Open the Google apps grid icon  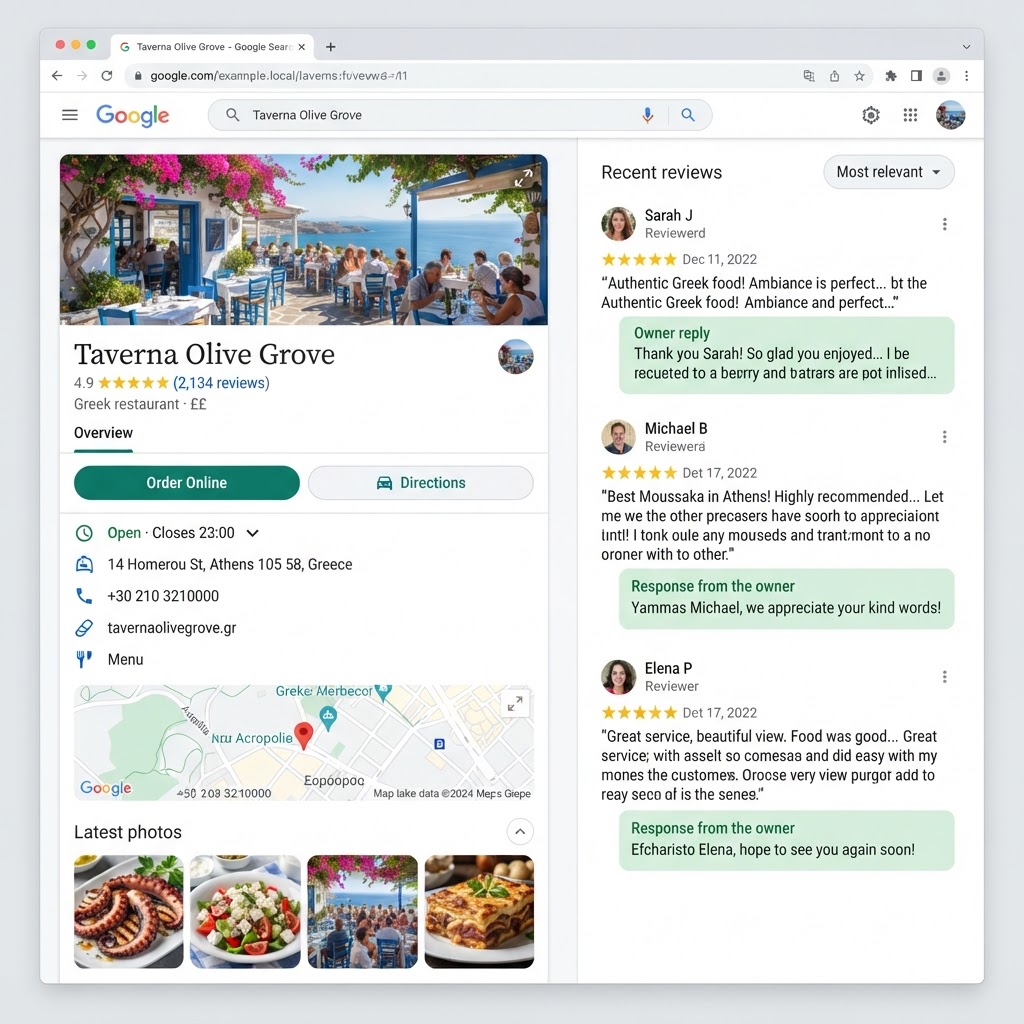[x=910, y=116]
